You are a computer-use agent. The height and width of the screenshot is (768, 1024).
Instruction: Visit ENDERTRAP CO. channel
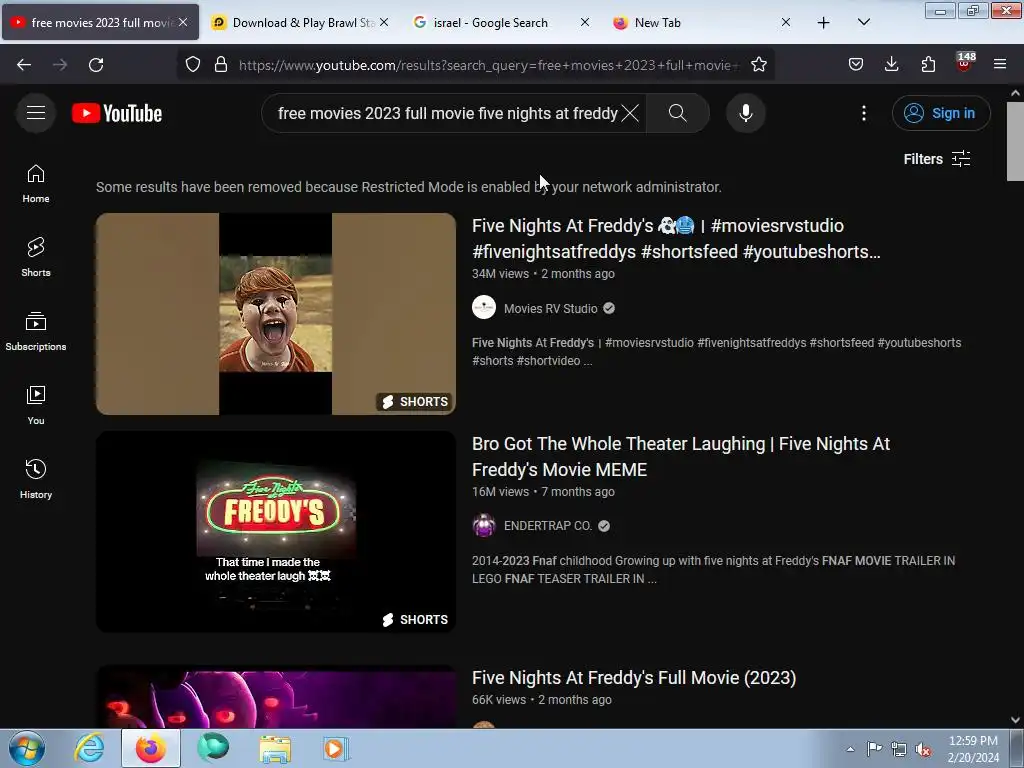547,526
